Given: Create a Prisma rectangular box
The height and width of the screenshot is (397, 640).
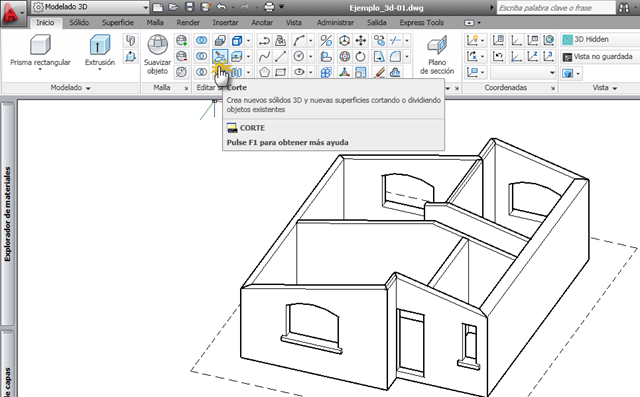Looking at the screenshot, I should pyautogui.click(x=40, y=50).
